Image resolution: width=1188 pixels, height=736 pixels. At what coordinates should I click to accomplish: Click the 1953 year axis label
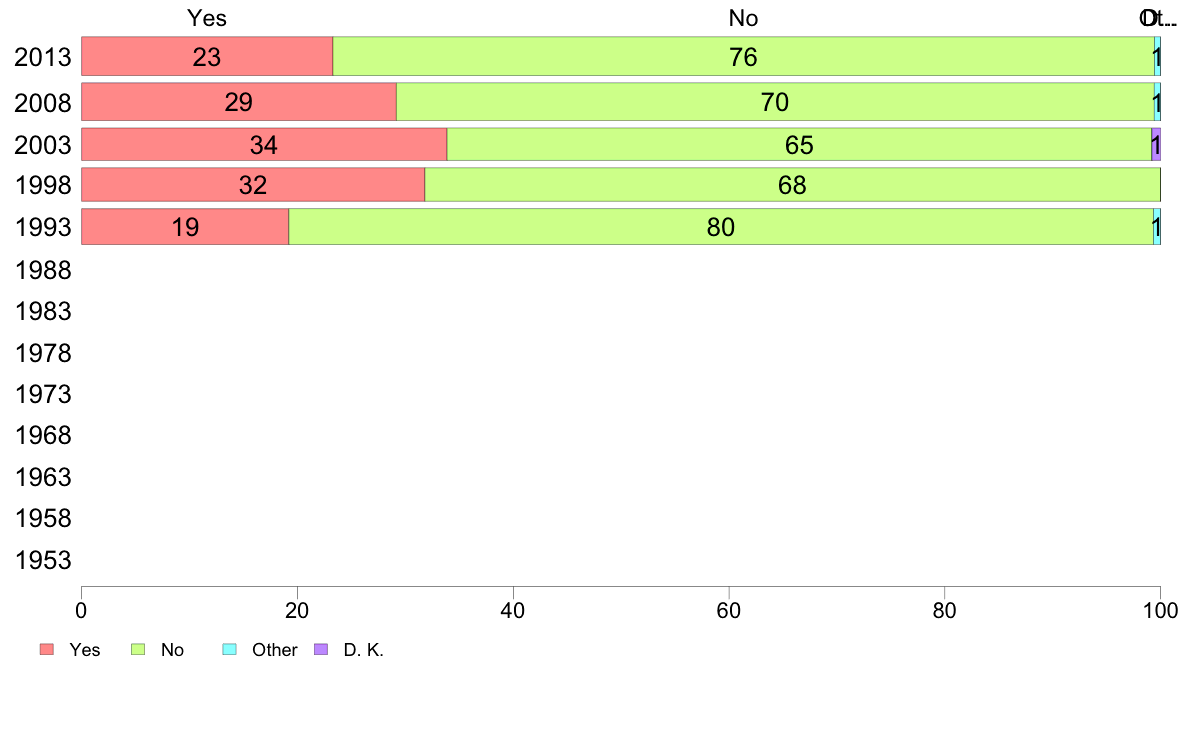(43, 560)
